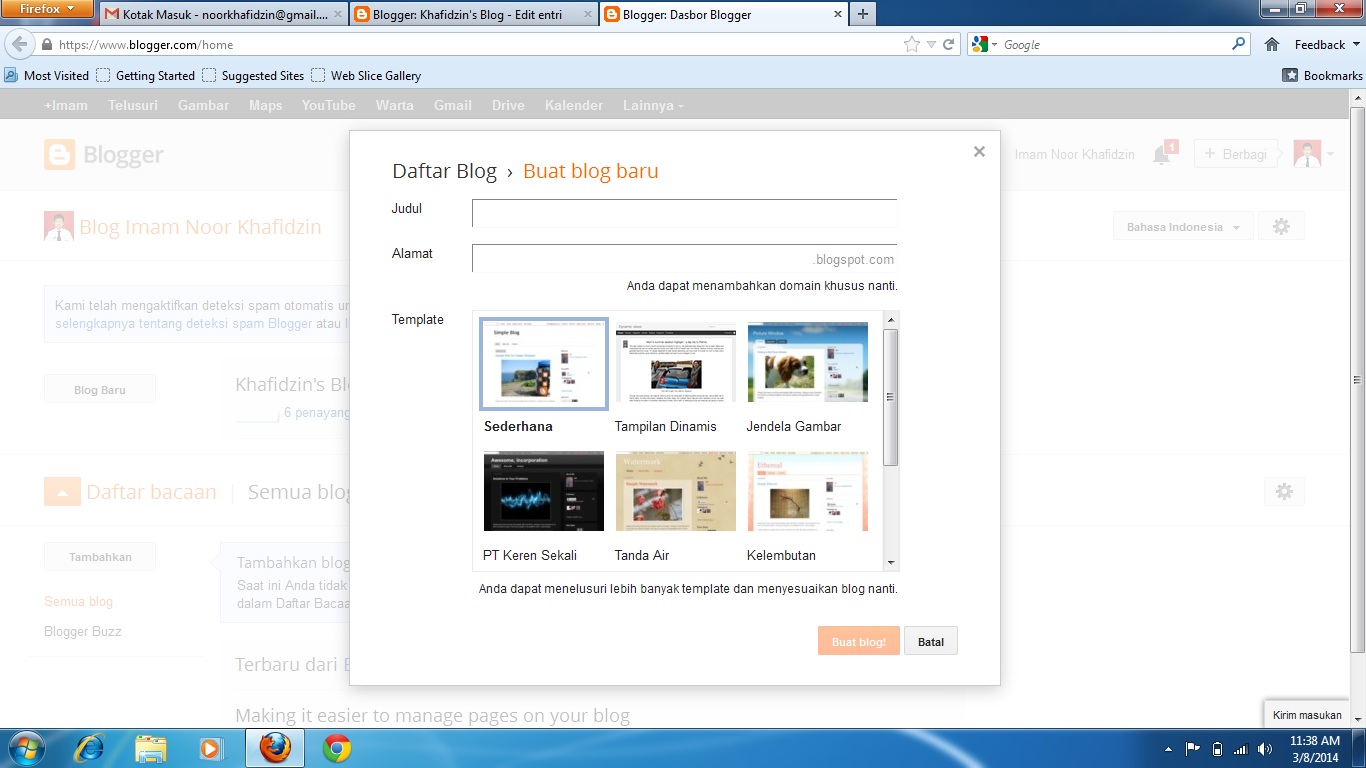1366x768 pixels.
Task: Close the new blog dialog with X
Action: point(979,152)
